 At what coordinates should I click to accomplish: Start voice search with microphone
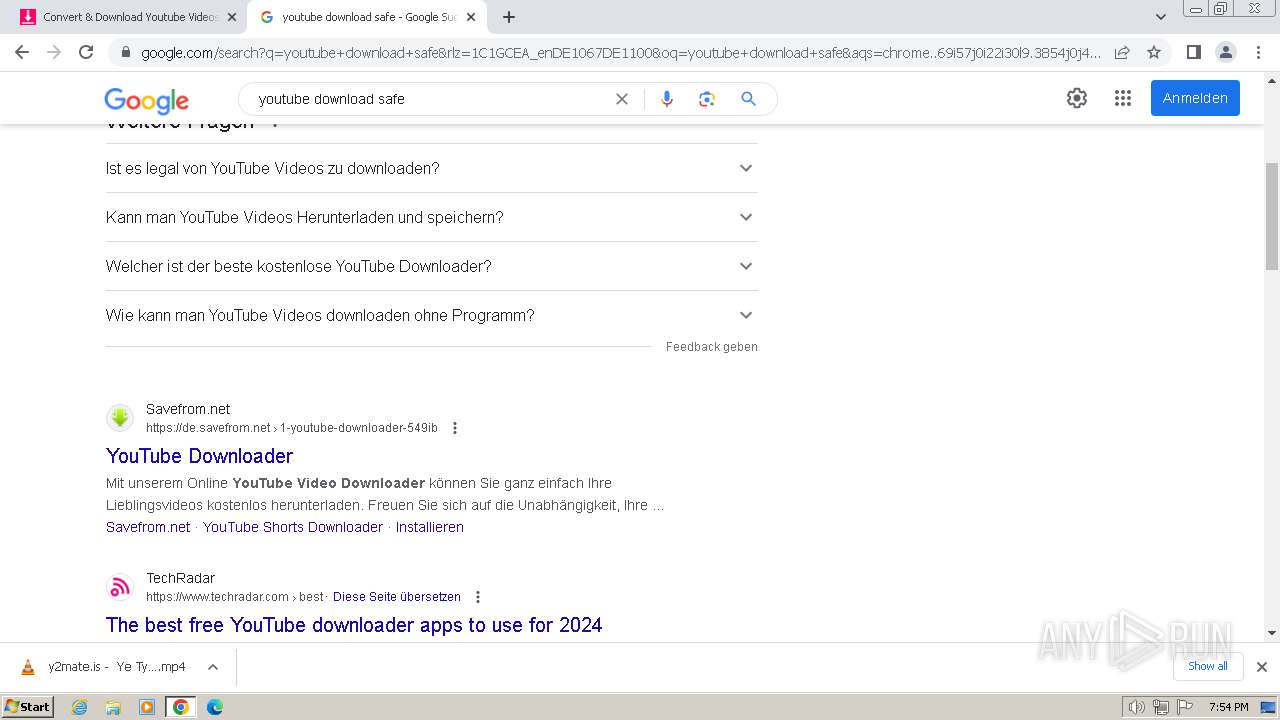pyautogui.click(x=667, y=99)
